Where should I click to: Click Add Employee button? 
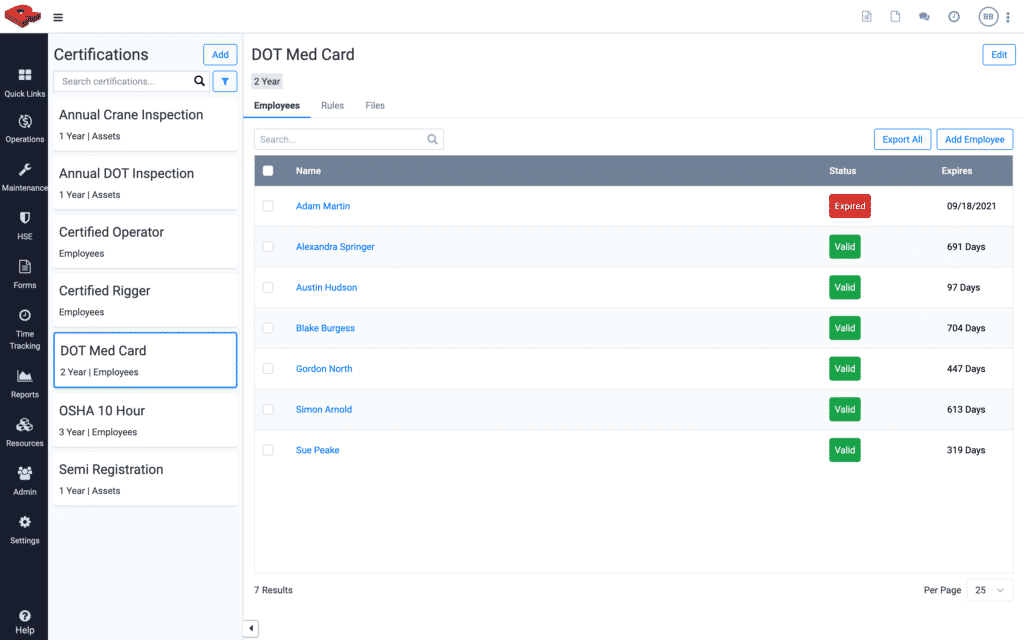974,139
